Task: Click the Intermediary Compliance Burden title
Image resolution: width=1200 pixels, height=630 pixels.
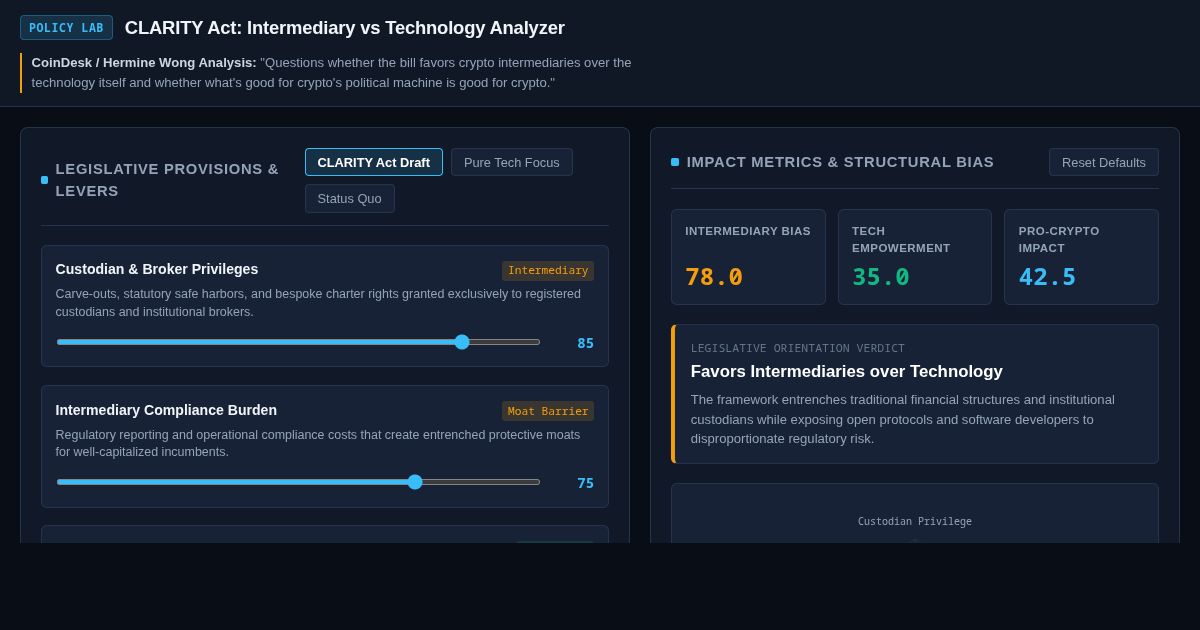Action: click(166, 410)
